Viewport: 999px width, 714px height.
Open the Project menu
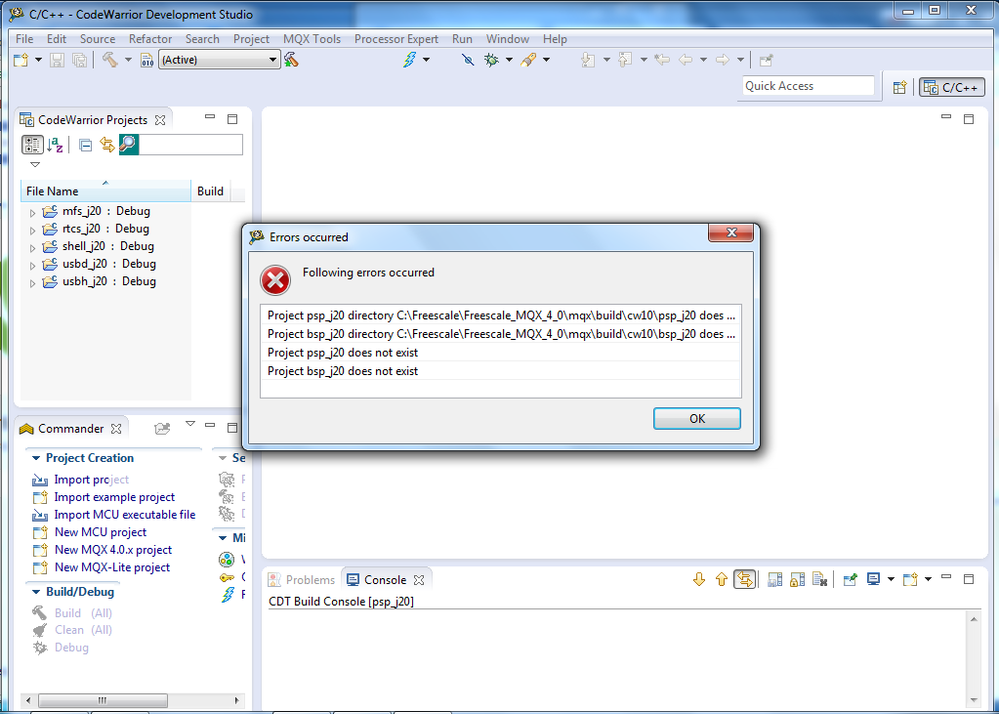(251, 39)
